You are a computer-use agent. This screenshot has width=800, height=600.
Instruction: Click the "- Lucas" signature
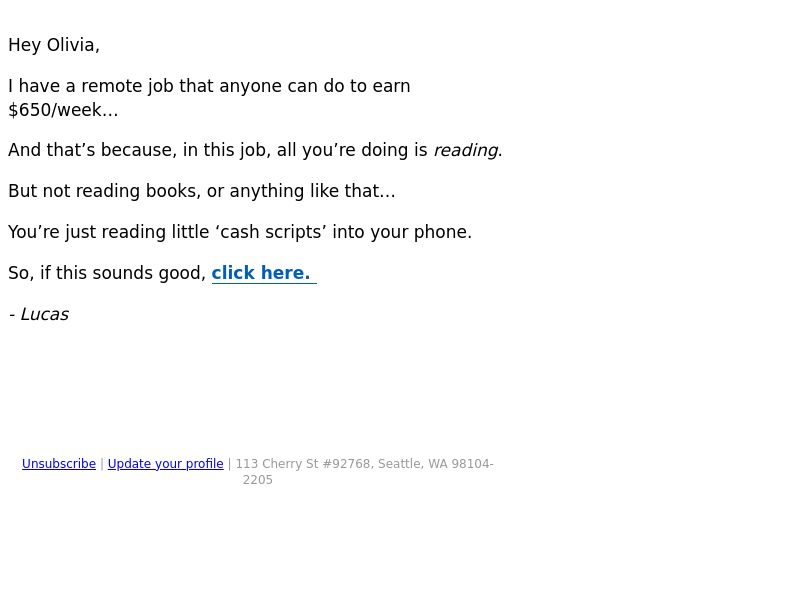click(39, 314)
